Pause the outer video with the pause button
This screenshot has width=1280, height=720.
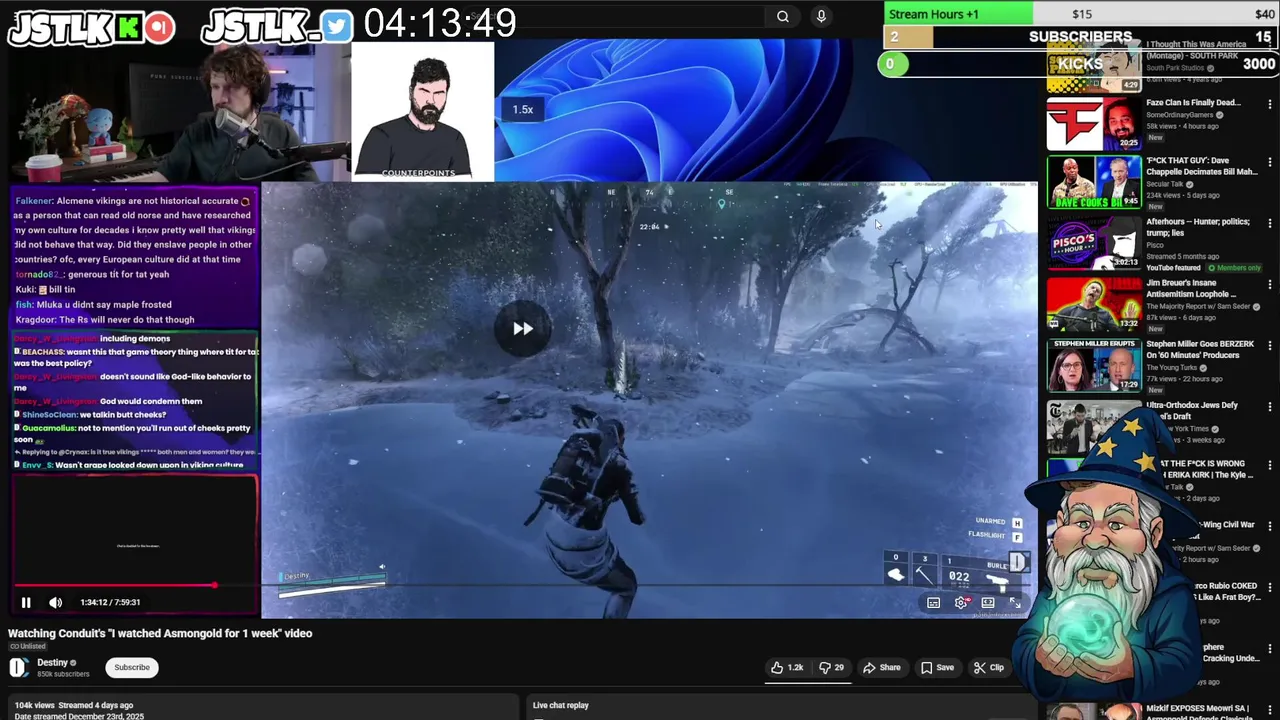(26, 602)
